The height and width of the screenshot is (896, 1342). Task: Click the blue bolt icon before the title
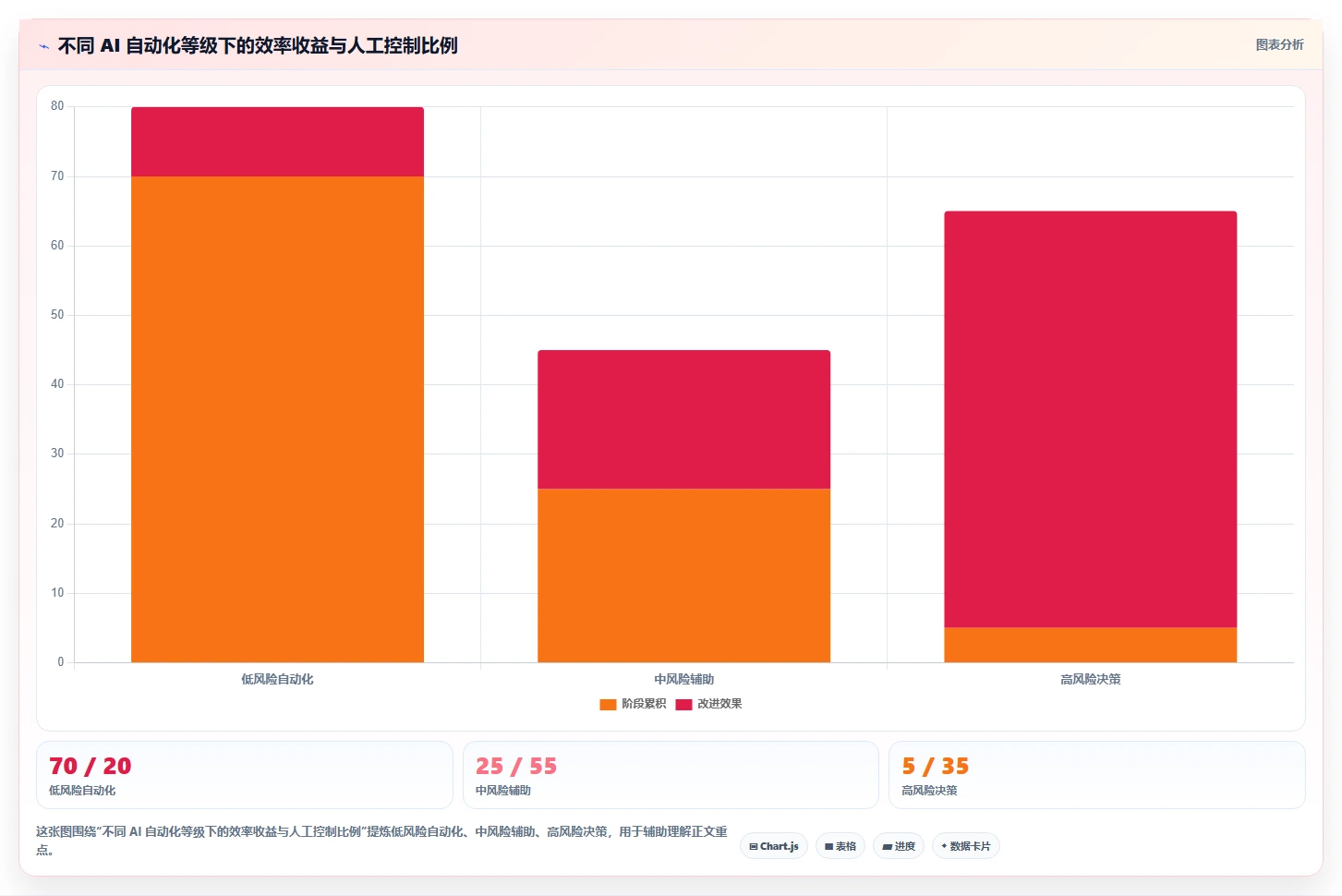click(x=43, y=46)
